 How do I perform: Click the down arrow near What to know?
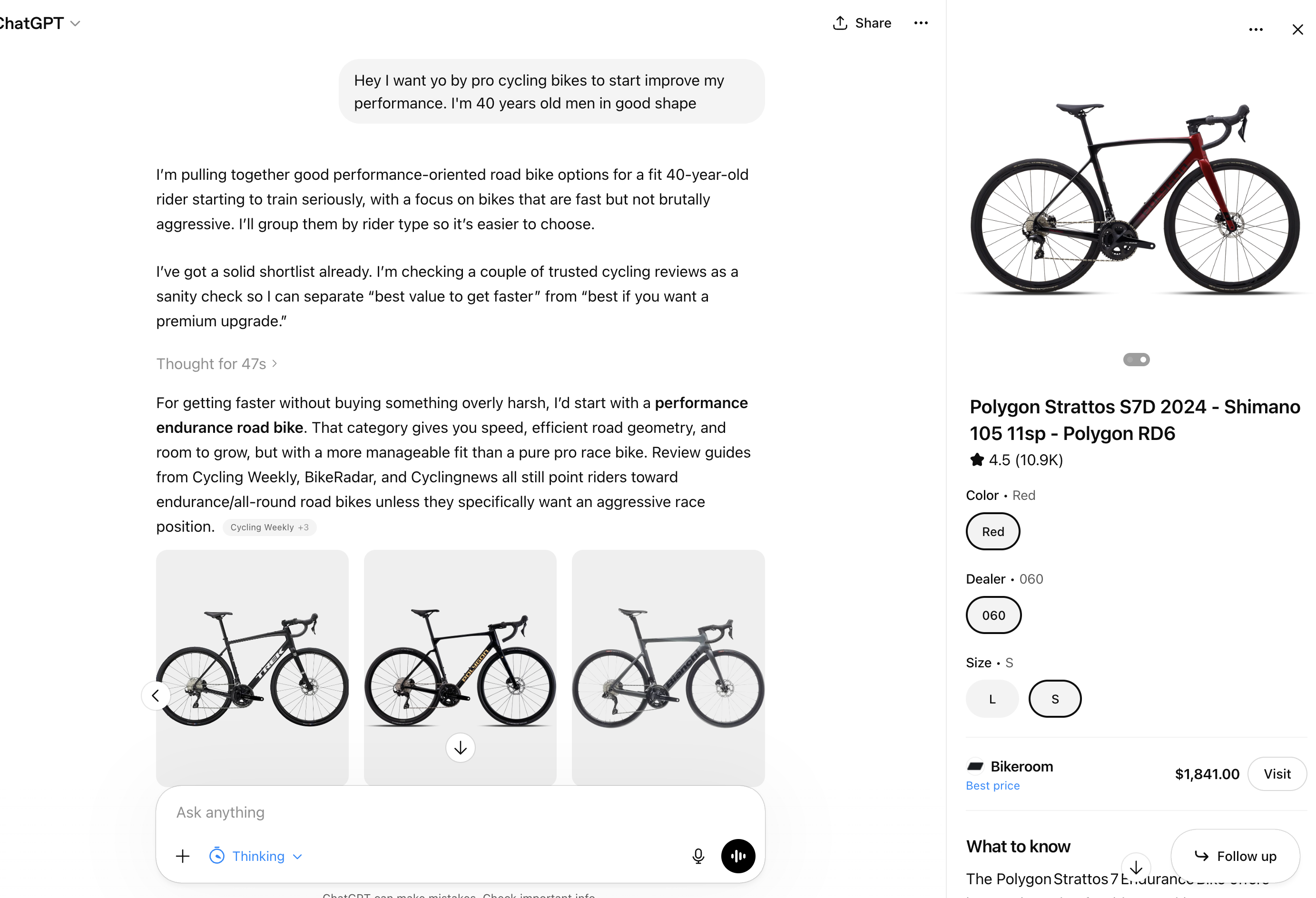(1136, 868)
